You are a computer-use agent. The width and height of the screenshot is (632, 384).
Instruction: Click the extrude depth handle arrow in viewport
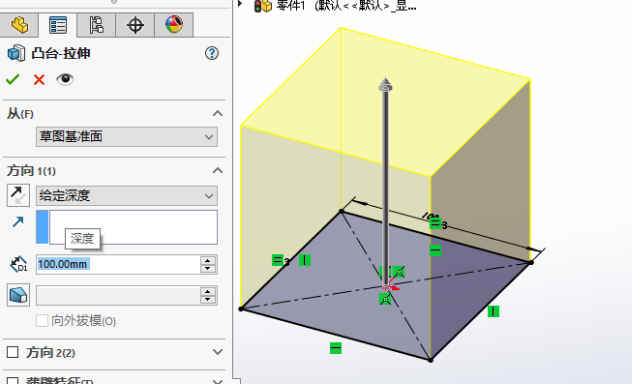pyautogui.click(x=385, y=85)
